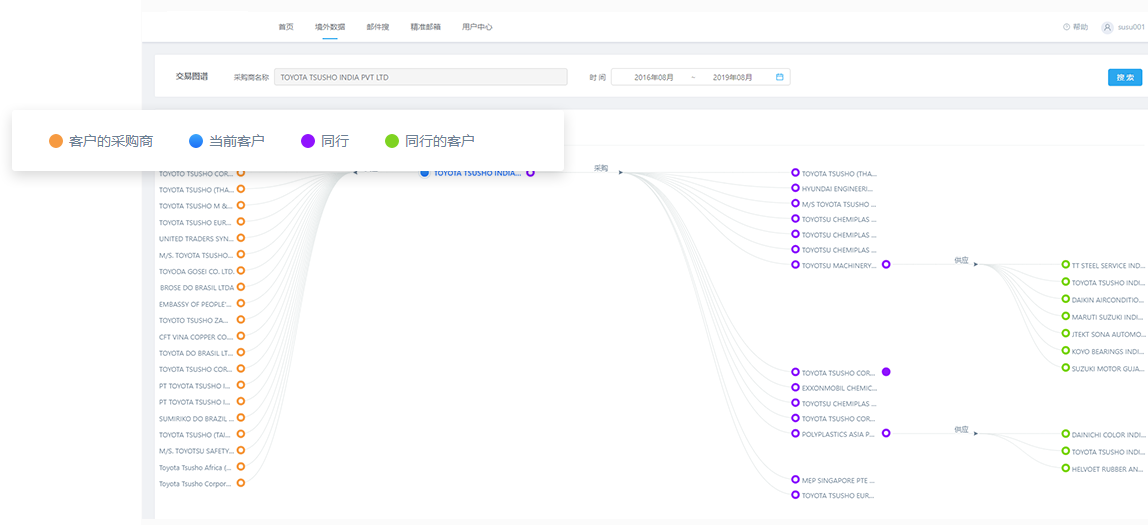The height and width of the screenshot is (525, 1148).
Task: Switch to the 境外数据 tab
Action: (330, 27)
